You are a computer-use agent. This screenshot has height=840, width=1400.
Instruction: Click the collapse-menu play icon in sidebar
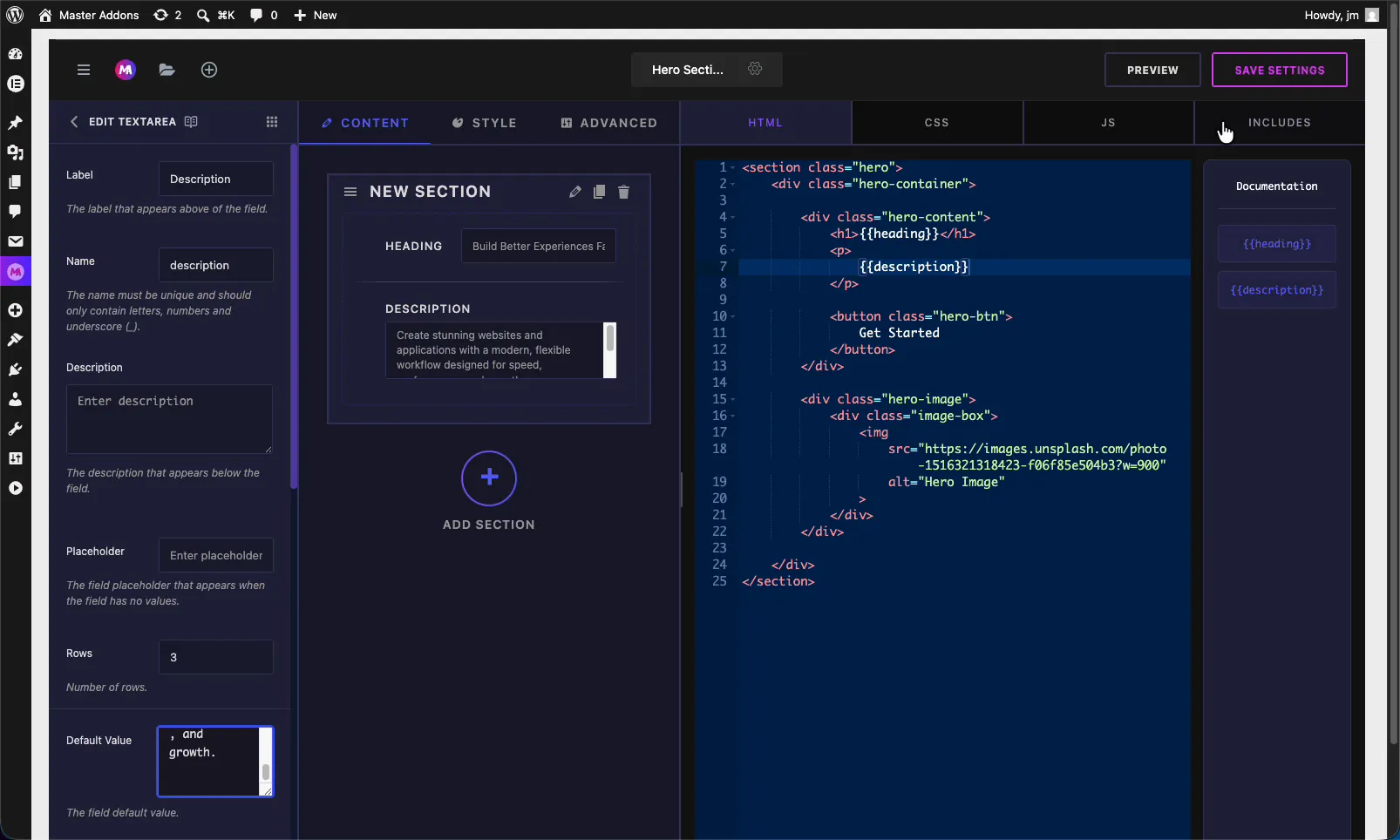pos(15,488)
